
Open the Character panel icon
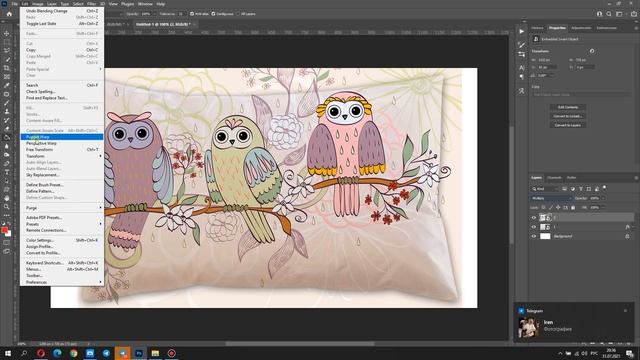[522, 67]
